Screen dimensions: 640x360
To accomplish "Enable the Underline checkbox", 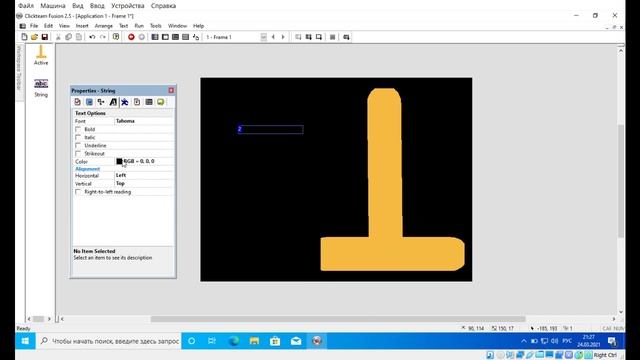I will point(78,146).
